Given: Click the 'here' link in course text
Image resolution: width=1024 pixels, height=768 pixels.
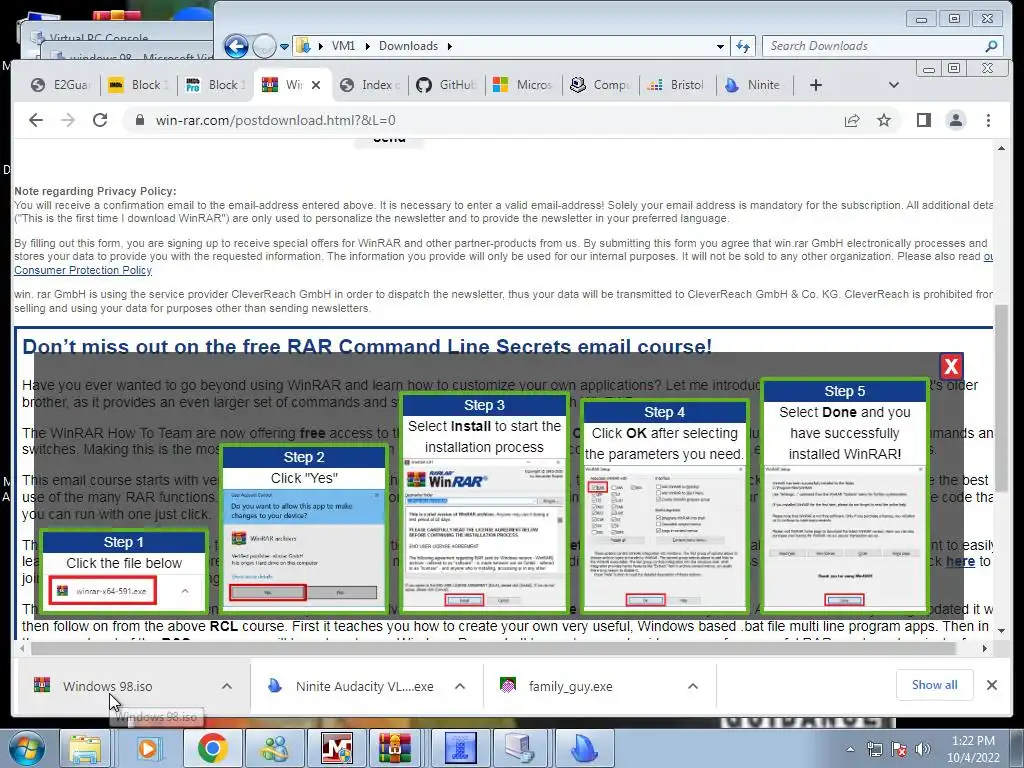Looking at the screenshot, I should click(x=960, y=561).
